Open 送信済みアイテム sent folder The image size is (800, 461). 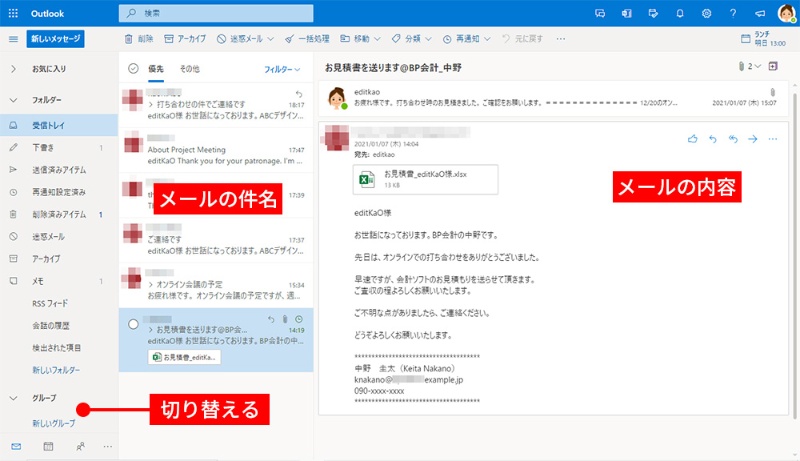pyautogui.click(x=59, y=170)
